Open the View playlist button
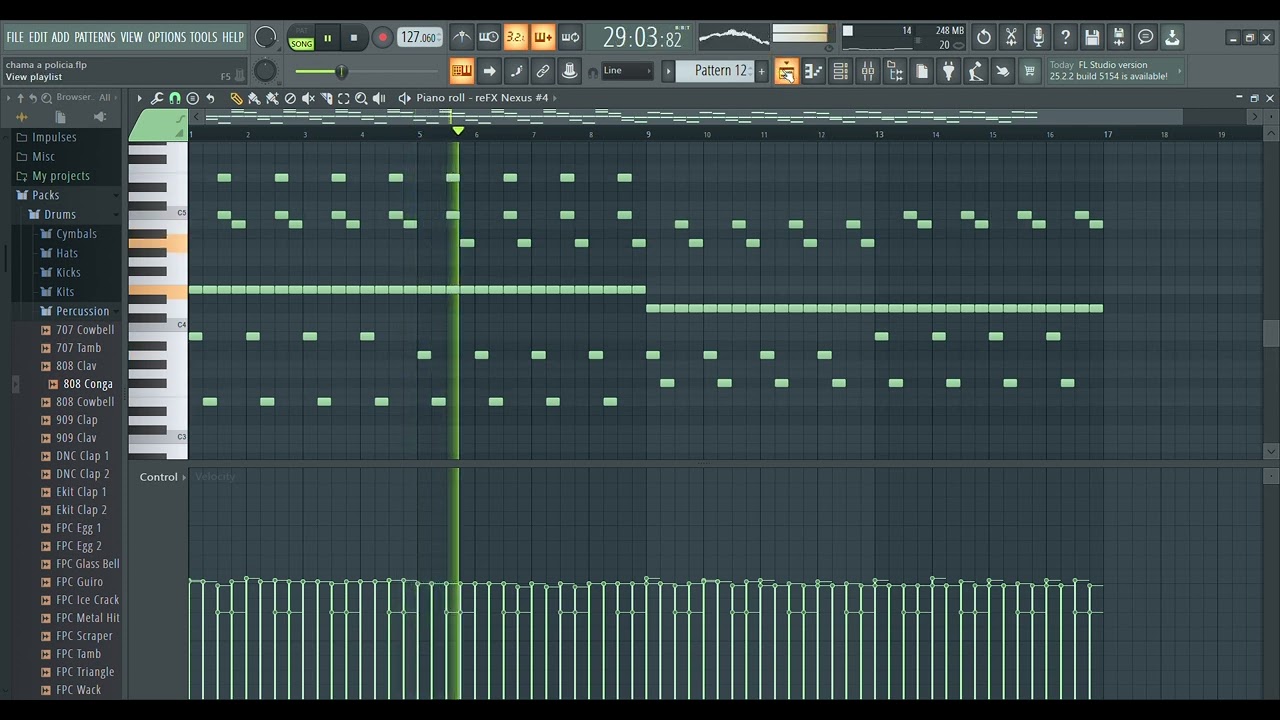The width and height of the screenshot is (1280, 720). [x=786, y=71]
